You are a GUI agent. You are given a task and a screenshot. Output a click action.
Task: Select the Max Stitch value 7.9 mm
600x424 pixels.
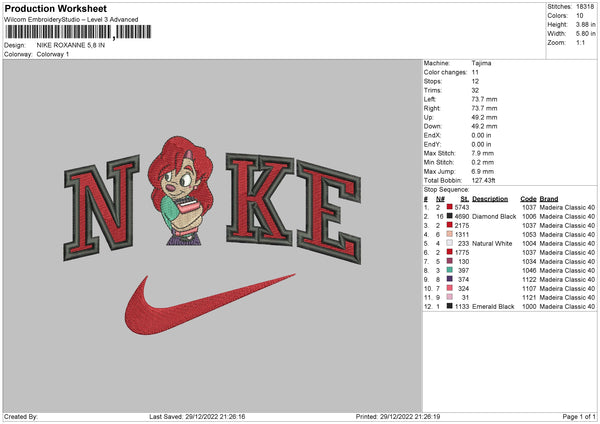point(483,153)
